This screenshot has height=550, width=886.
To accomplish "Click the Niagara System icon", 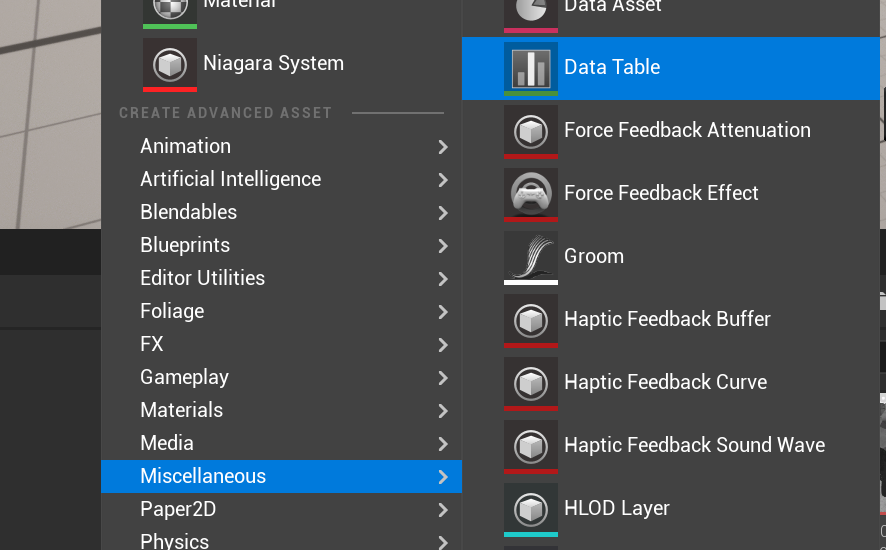I will pyautogui.click(x=169, y=64).
